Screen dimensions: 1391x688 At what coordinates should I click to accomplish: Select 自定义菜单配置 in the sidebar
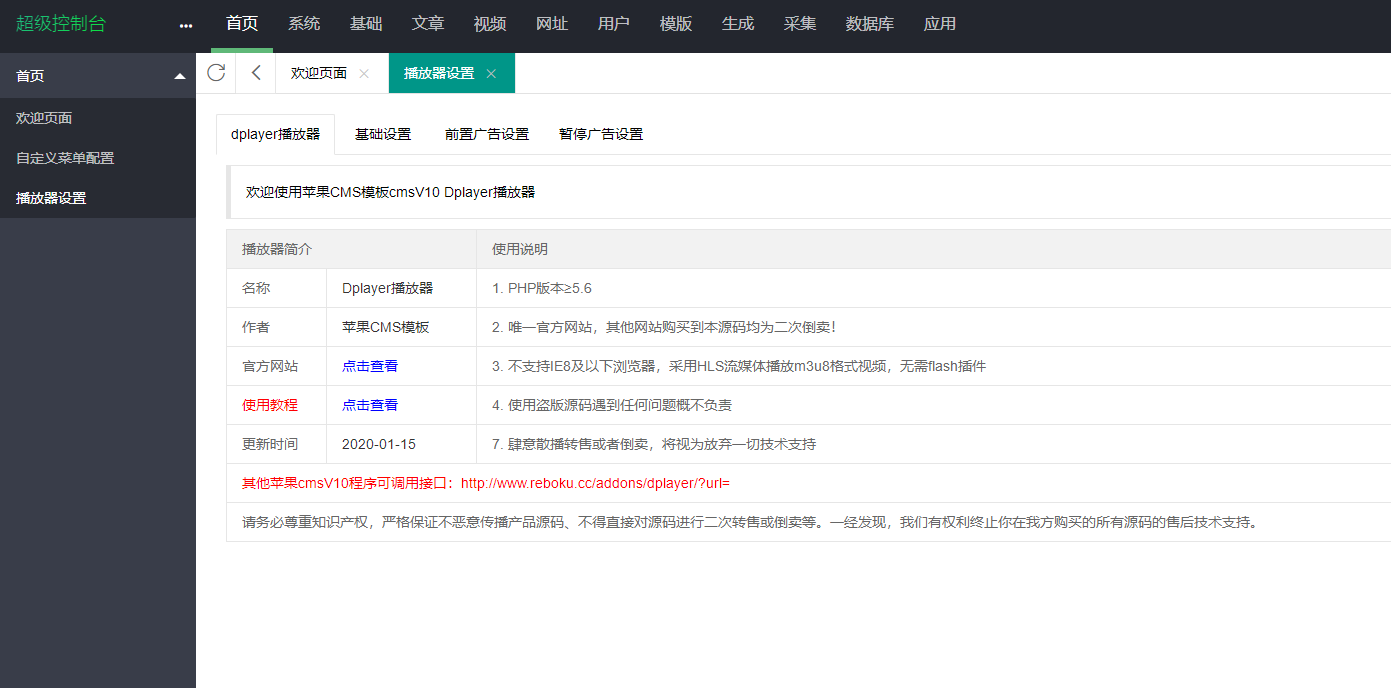(x=63, y=157)
